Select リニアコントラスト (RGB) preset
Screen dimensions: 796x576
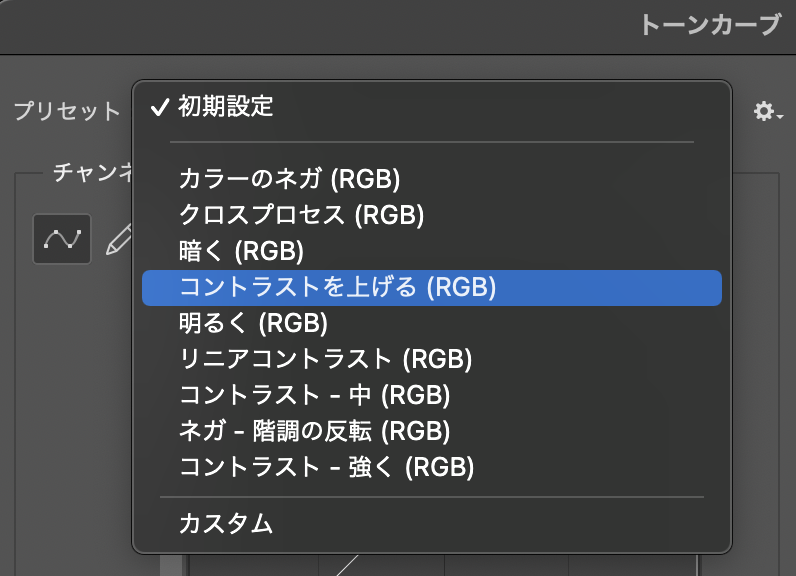325,359
